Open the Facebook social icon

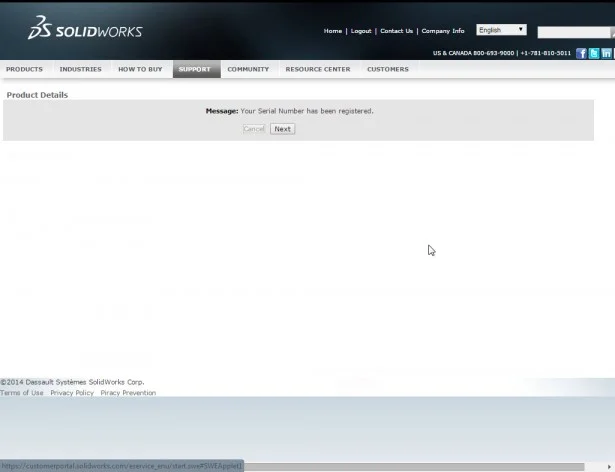point(581,53)
